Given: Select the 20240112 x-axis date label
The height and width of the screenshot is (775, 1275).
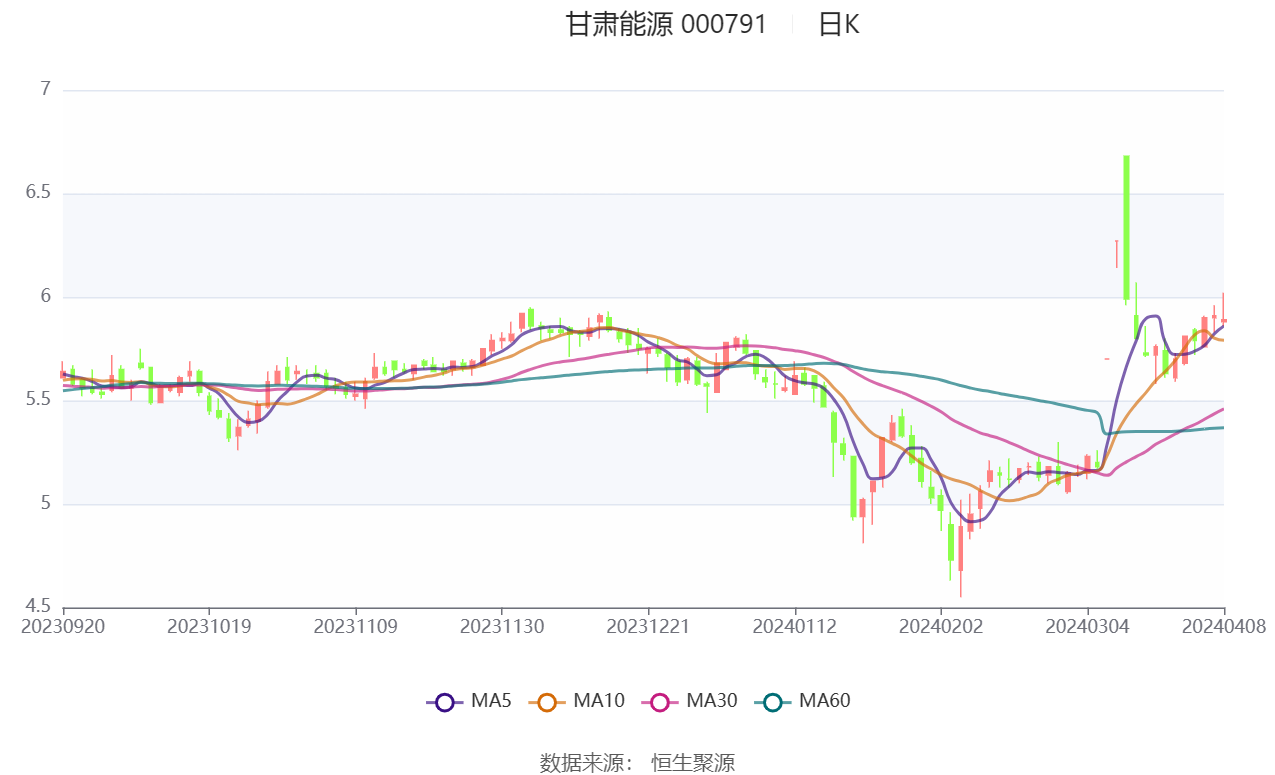Looking at the screenshot, I should coord(795,627).
